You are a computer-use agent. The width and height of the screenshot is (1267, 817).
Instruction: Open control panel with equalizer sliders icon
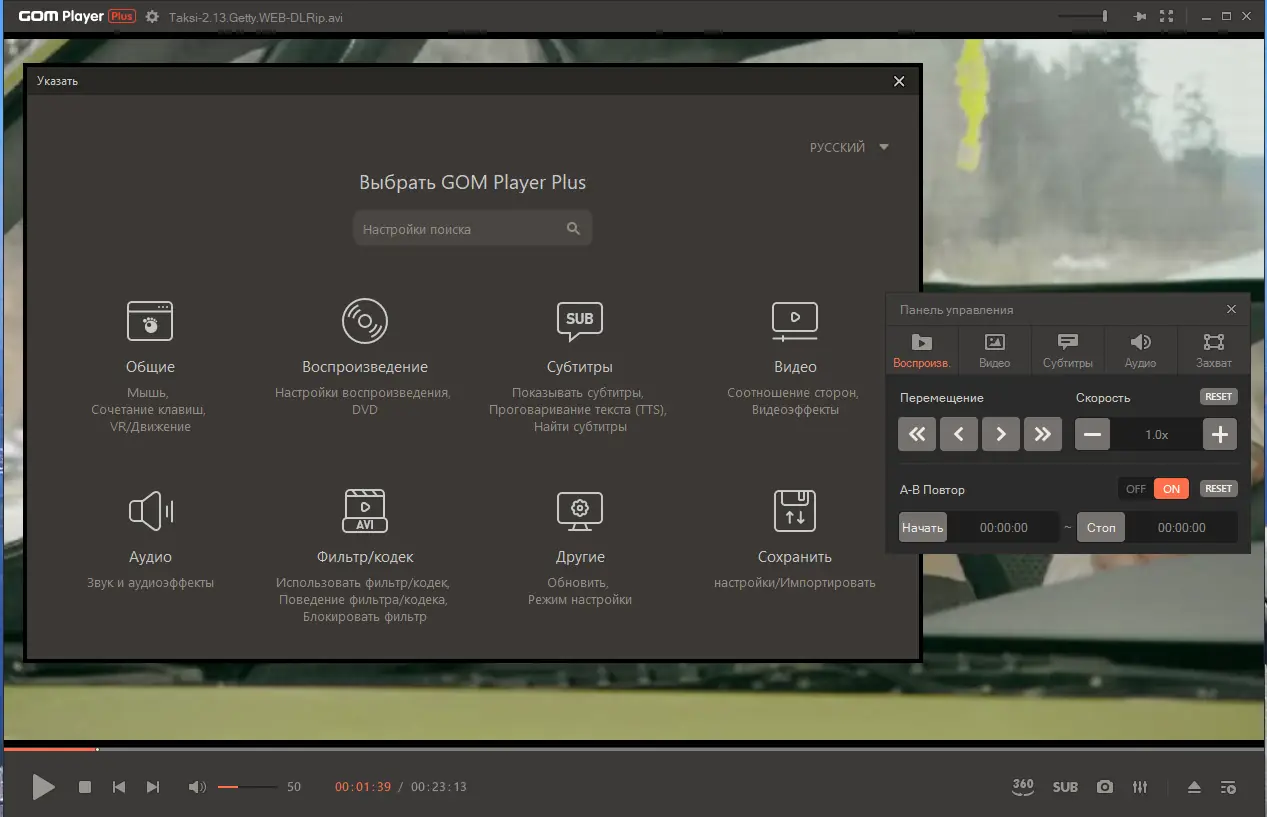pos(1140,787)
